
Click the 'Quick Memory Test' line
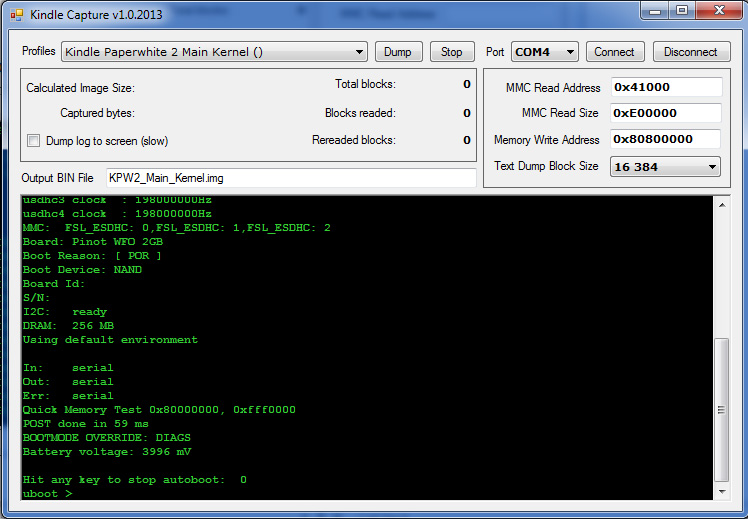coord(159,409)
